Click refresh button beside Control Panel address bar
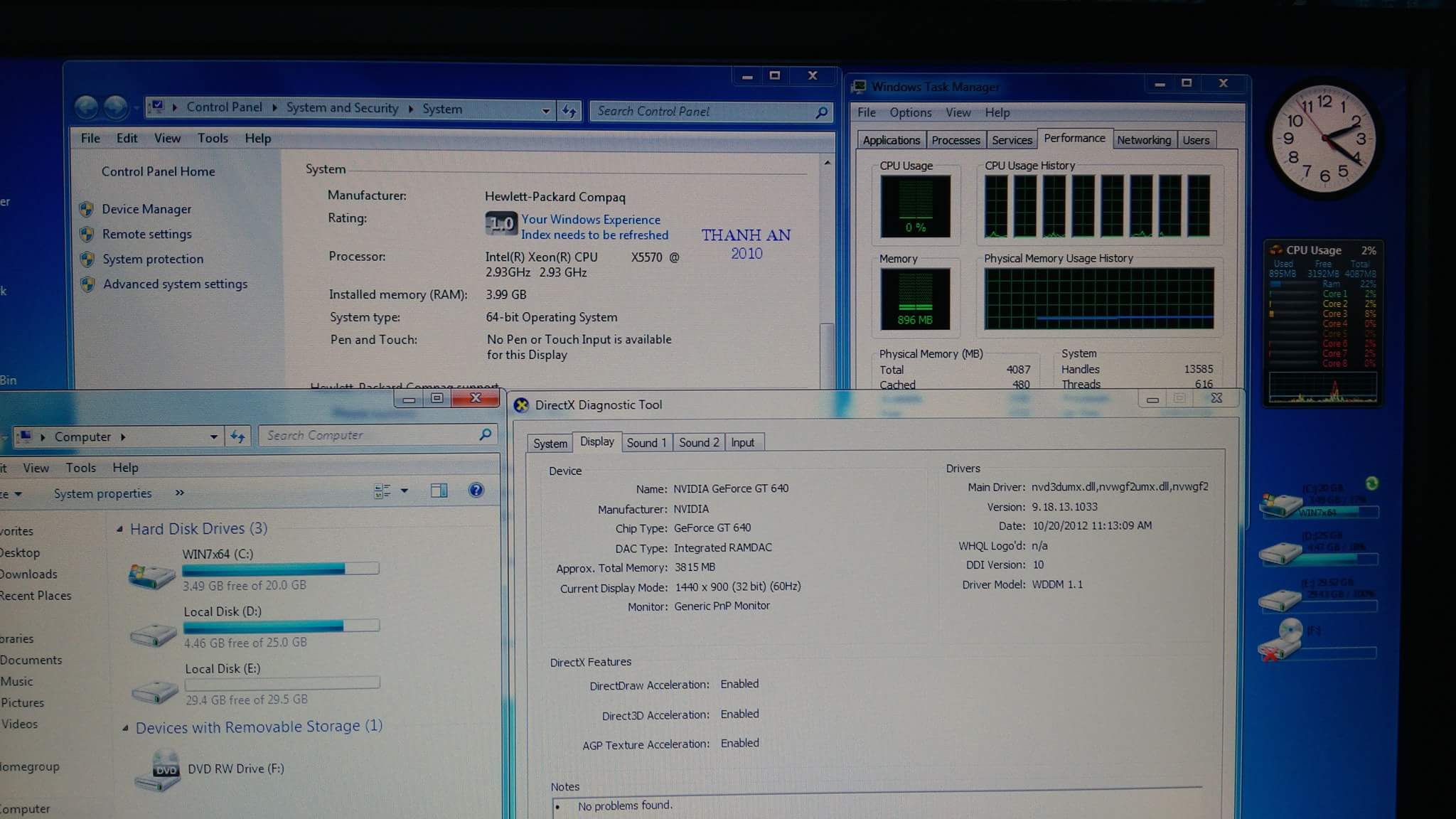Screen dimensions: 1456x819 pos(569,111)
